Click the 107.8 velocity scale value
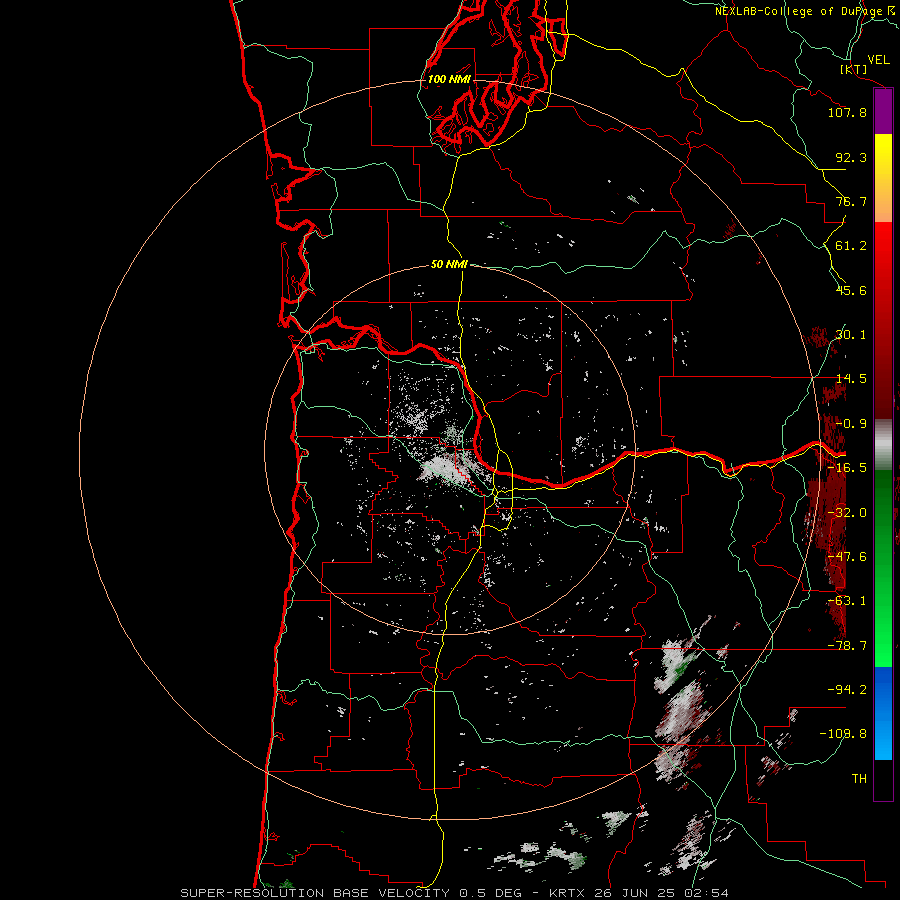The width and height of the screenshot is (900, 900). click(847, 112)
